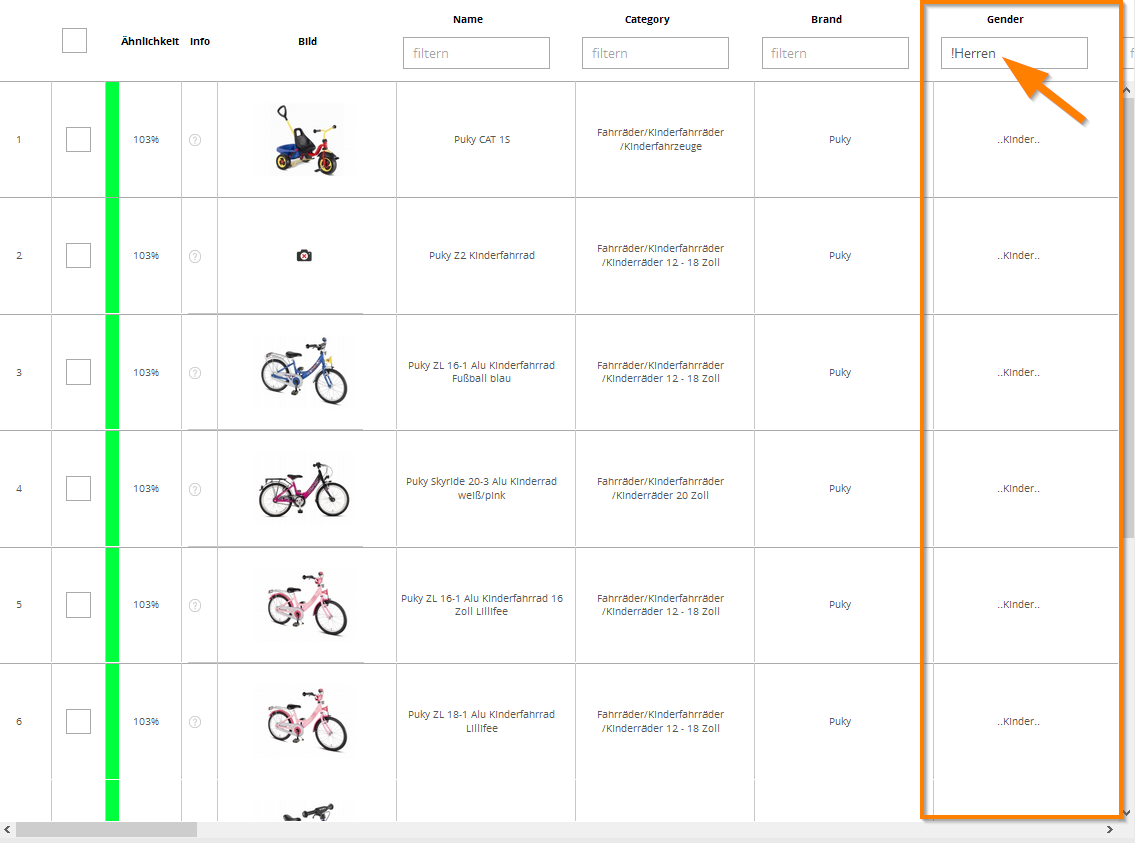Sort by the Brand column header
1135x843 pixels.
click(x=827, y=20)
